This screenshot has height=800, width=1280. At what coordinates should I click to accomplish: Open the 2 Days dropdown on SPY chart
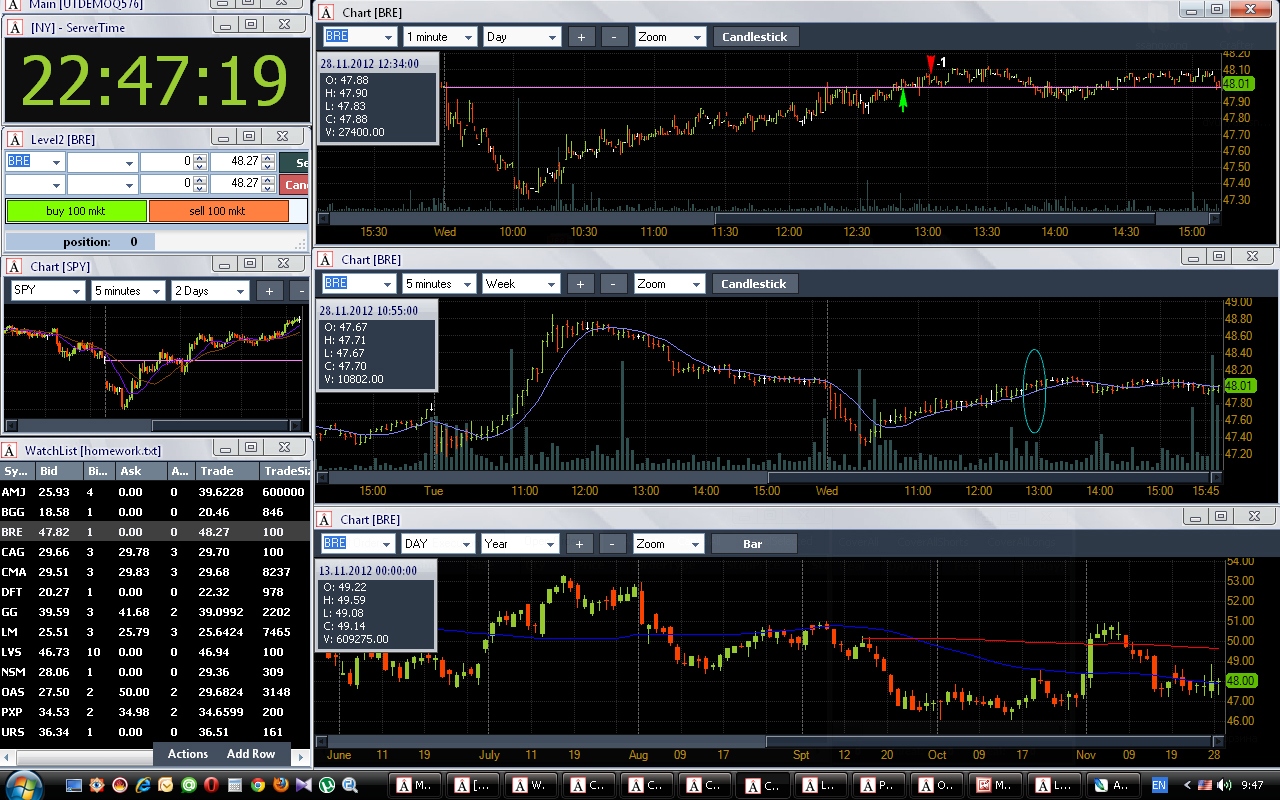(210, 291)
